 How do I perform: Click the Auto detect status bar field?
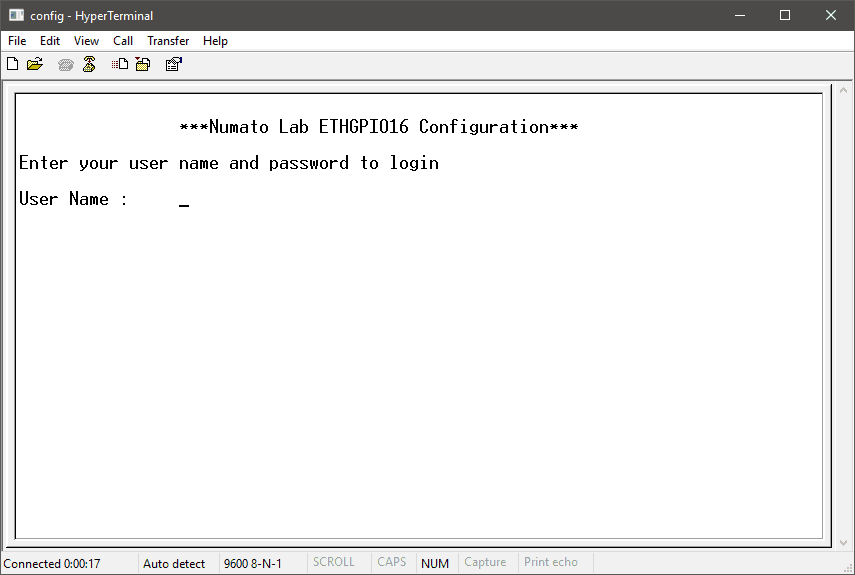point(174,564)
